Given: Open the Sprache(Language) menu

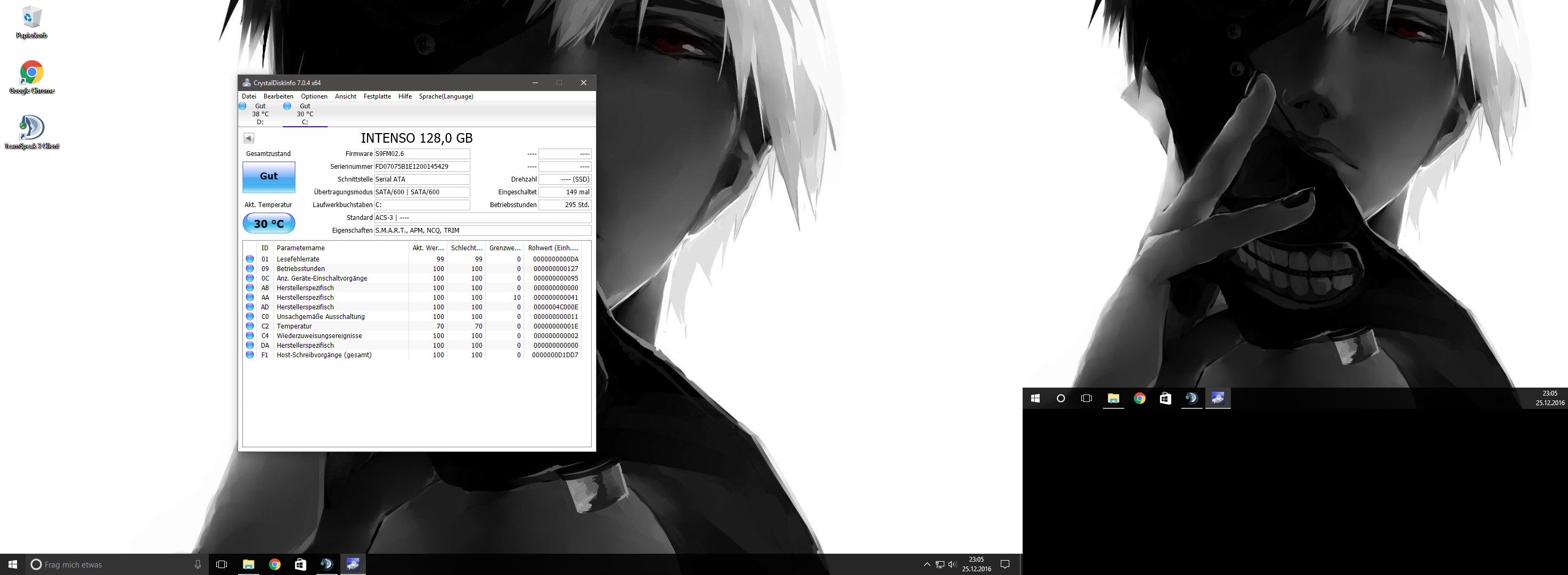Looking at the screenshot, I should pyautogui.click(x=446, y=96).
